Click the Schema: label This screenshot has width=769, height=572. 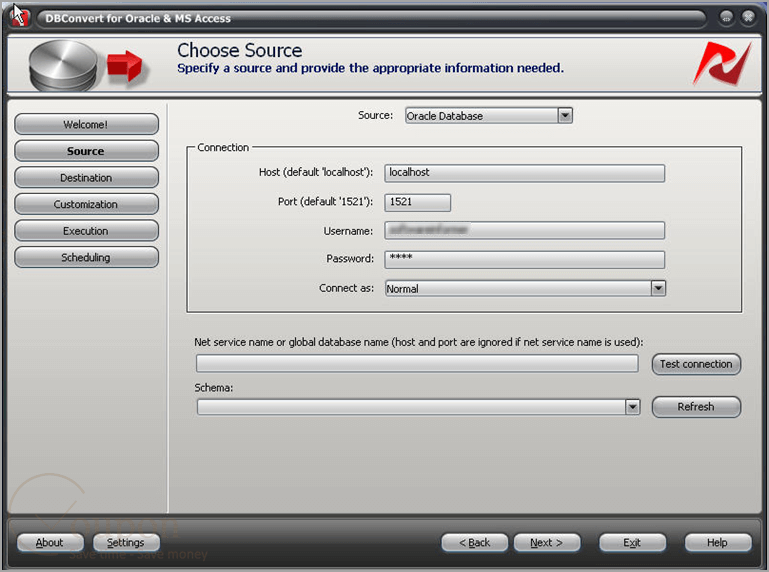click(x=214, y=388)
